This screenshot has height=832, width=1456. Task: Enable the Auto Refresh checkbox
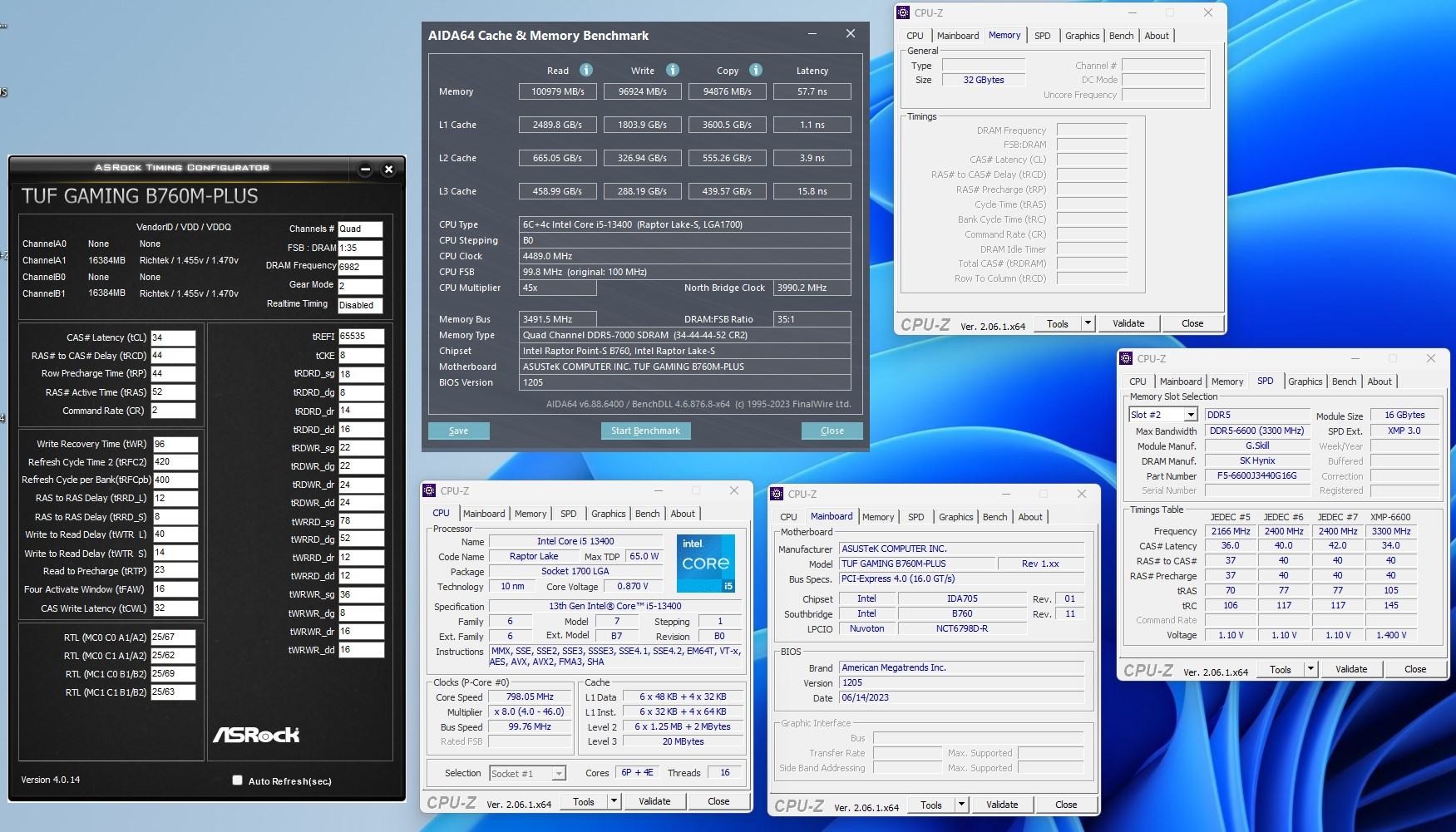tap(238, 780)
